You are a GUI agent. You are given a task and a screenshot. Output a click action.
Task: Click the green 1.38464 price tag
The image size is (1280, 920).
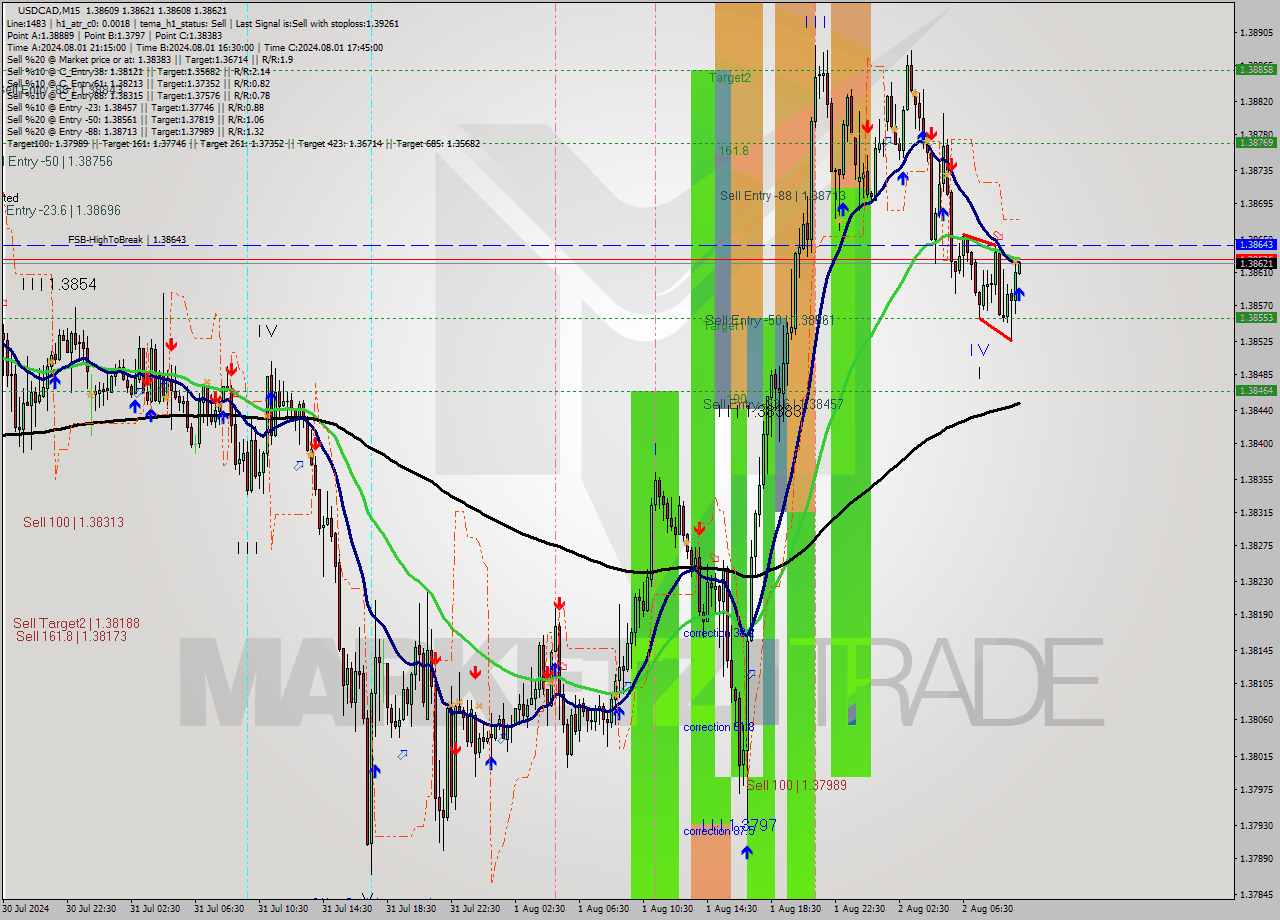coord(1256,390)
